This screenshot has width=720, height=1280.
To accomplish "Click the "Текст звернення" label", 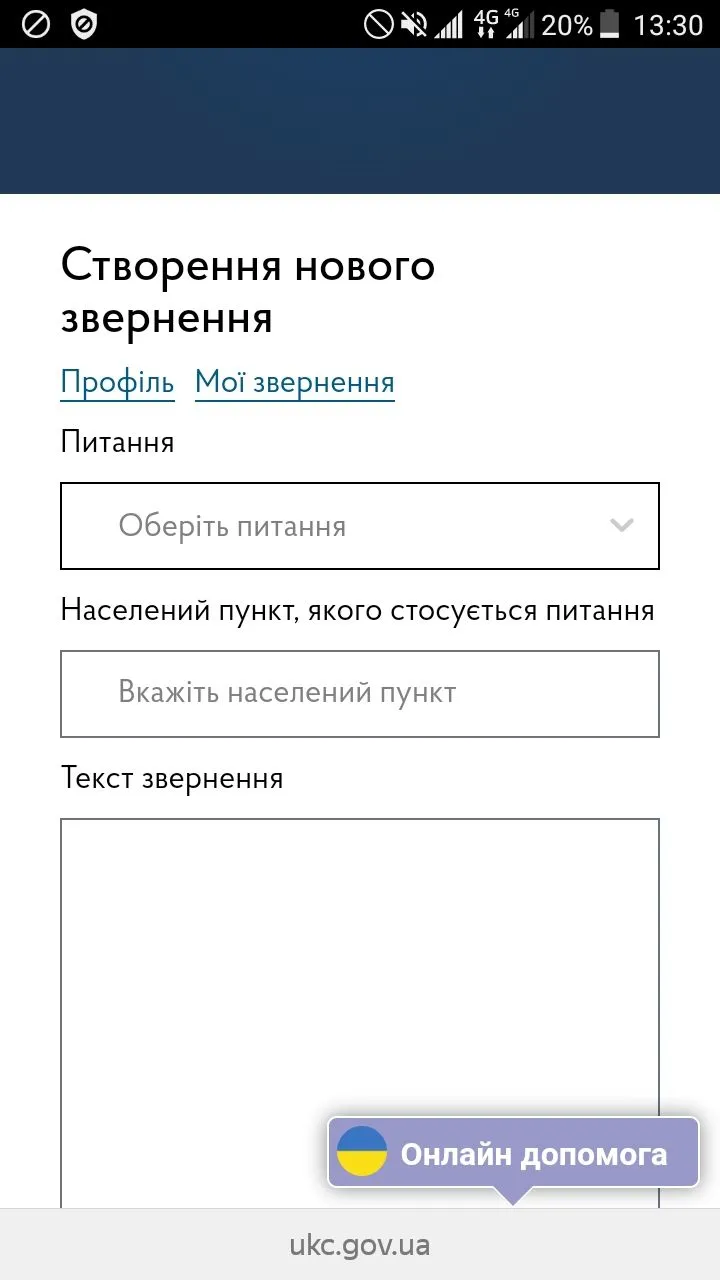I will (x=172, y=778).
